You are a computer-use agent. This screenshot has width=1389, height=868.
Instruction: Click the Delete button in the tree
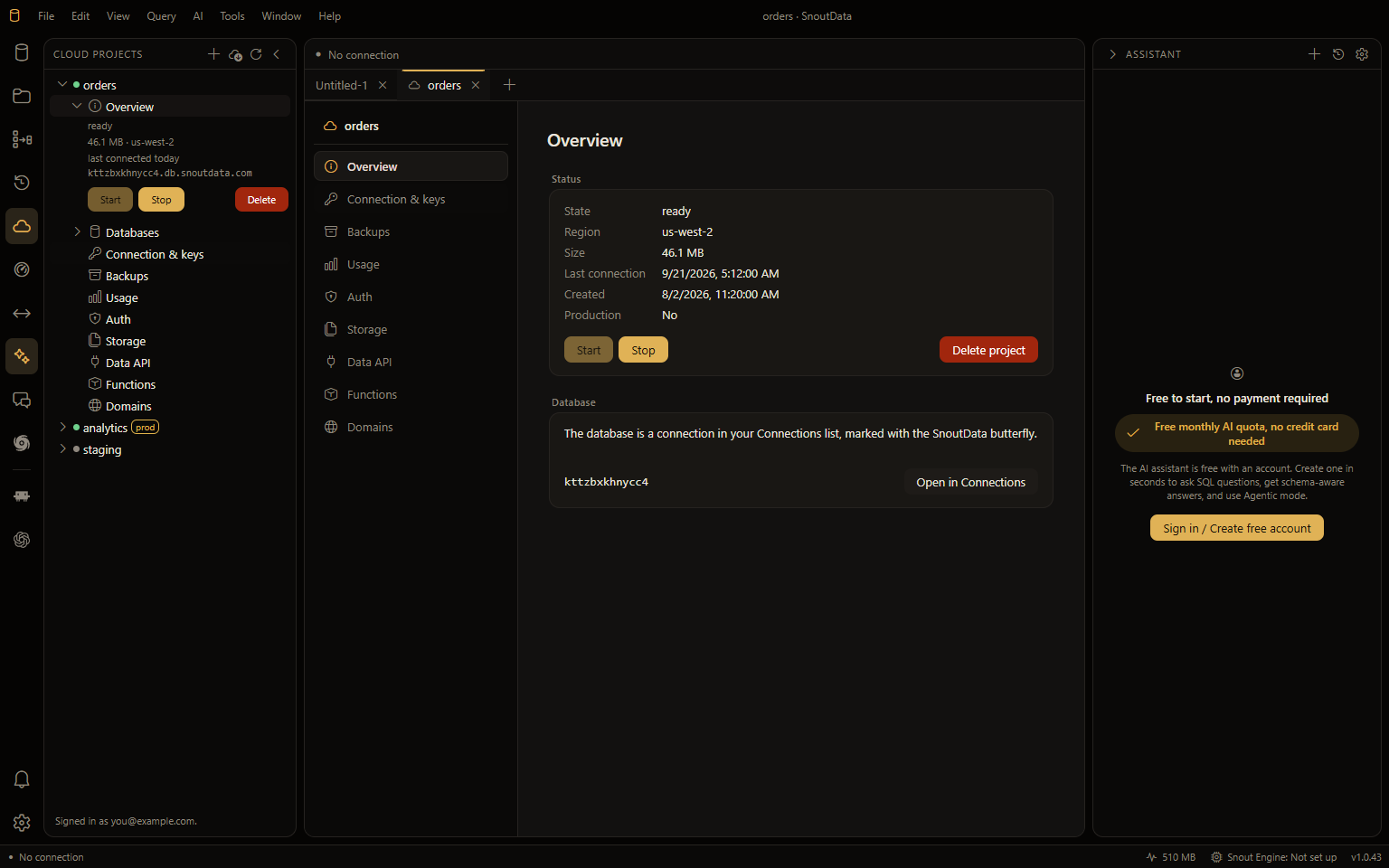261,200
